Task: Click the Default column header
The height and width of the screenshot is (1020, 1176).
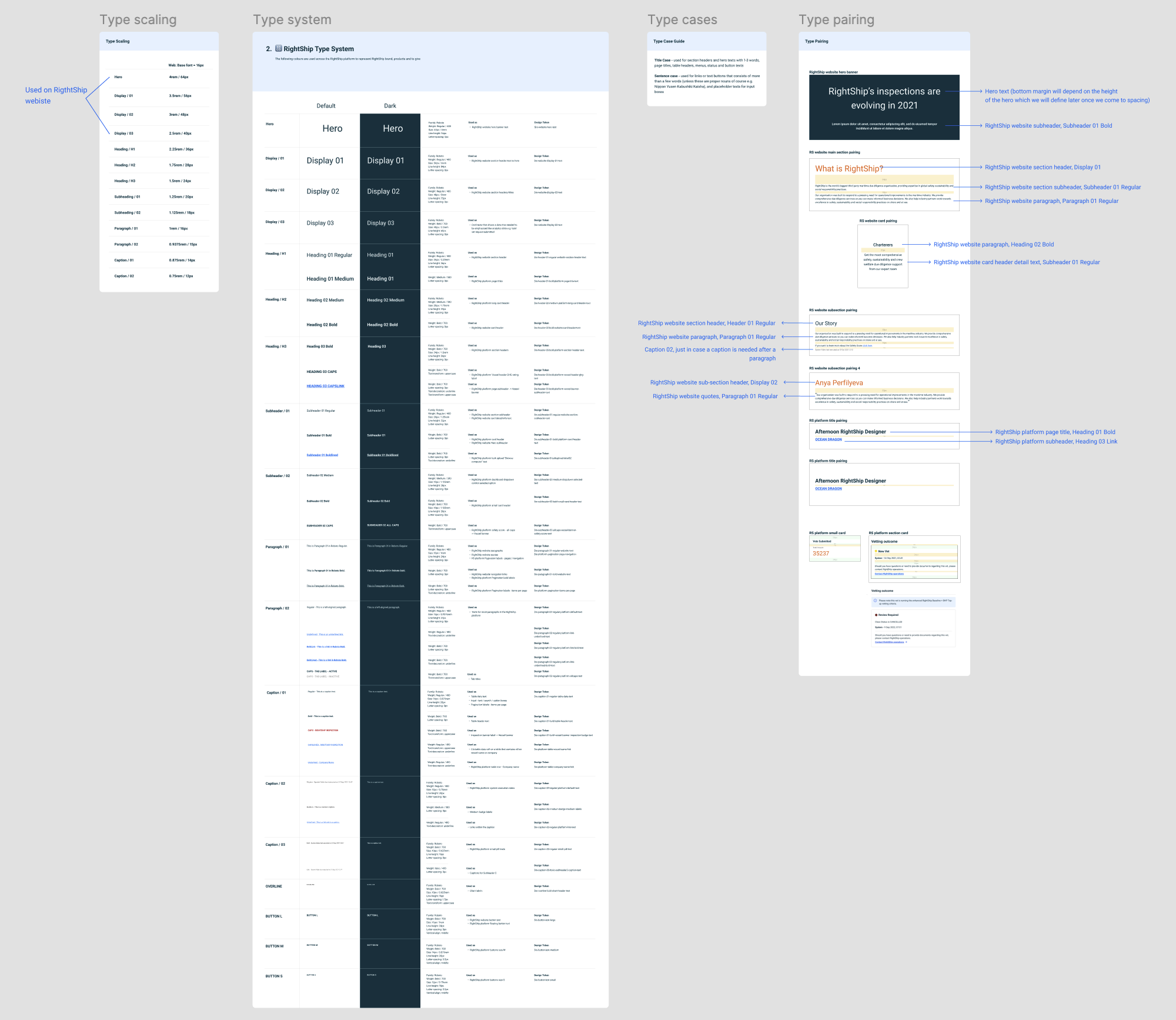Action: 326,106
